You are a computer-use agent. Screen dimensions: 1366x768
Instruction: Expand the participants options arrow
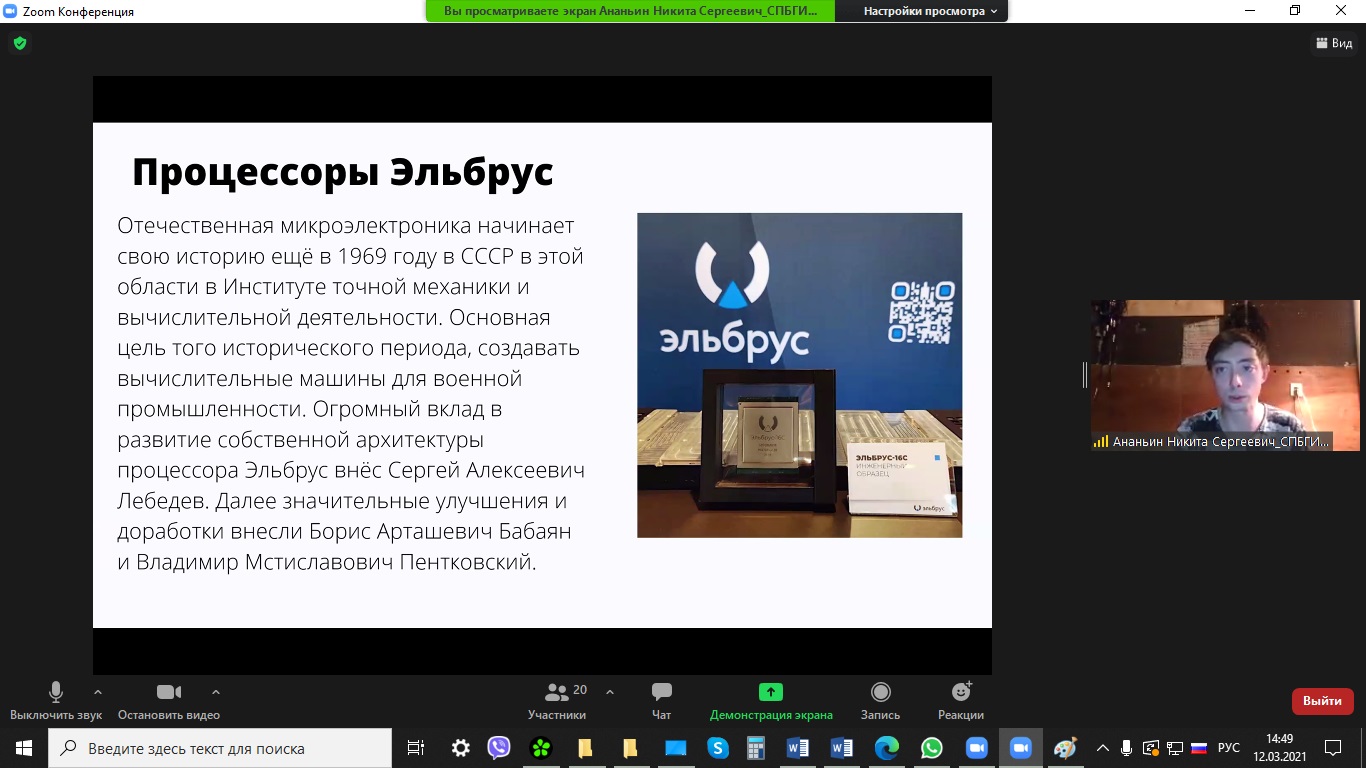point(610,691)
